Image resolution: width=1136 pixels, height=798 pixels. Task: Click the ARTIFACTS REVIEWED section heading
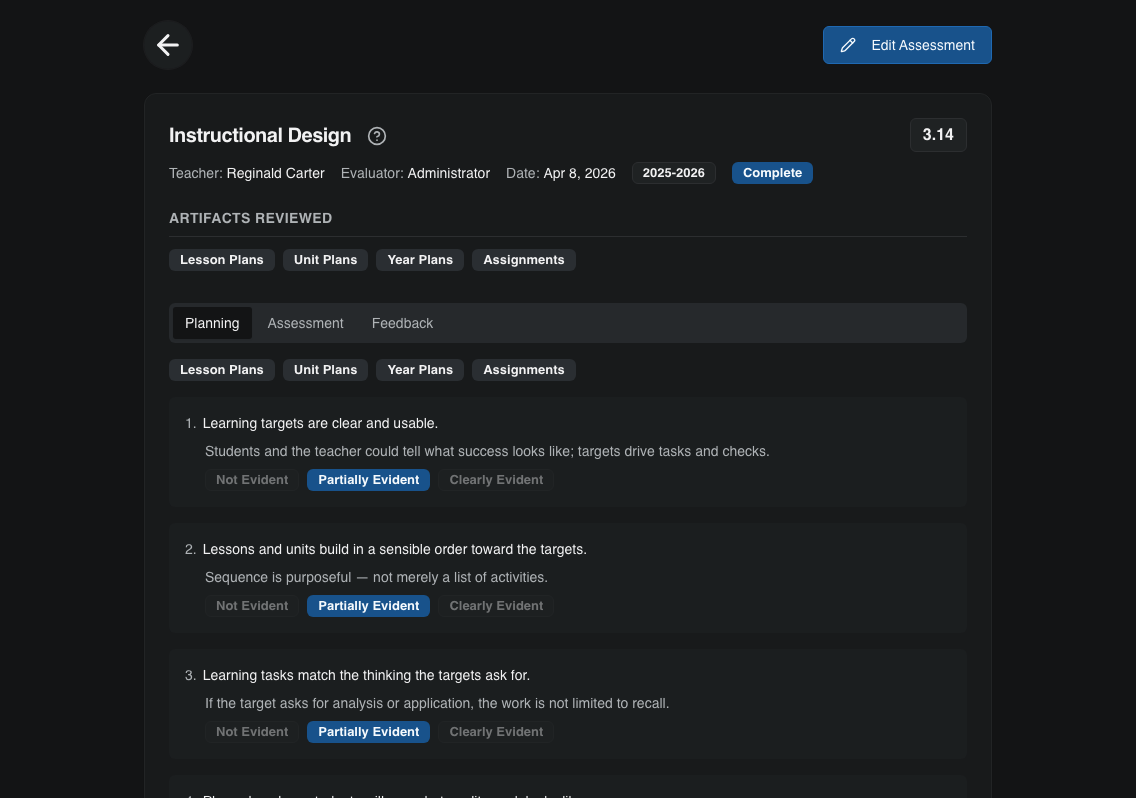click(x=251, y=218)
